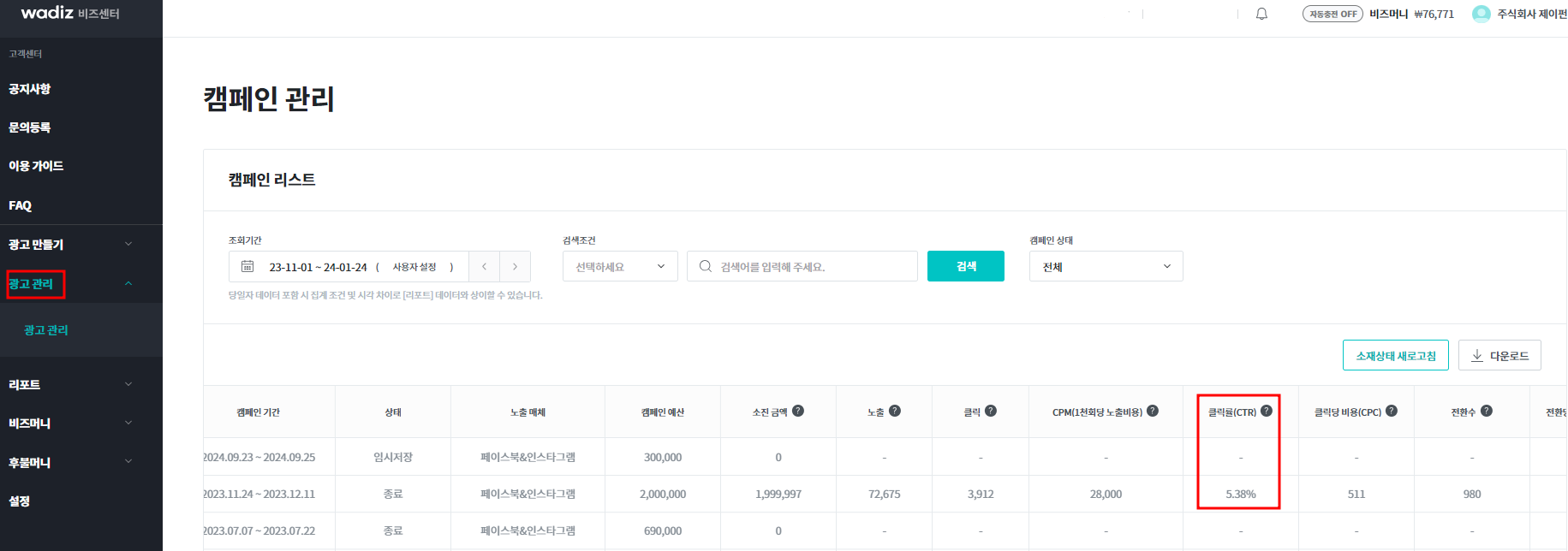The image size is (1568, 551).
Task: Open the FAQ sidebar item
Action: pos(21,205)
